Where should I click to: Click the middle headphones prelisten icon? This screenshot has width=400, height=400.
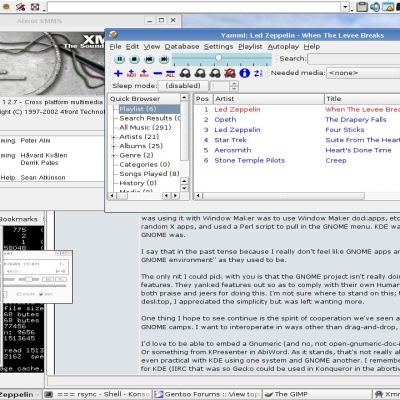pyautogui.click(x=200, y=73)
